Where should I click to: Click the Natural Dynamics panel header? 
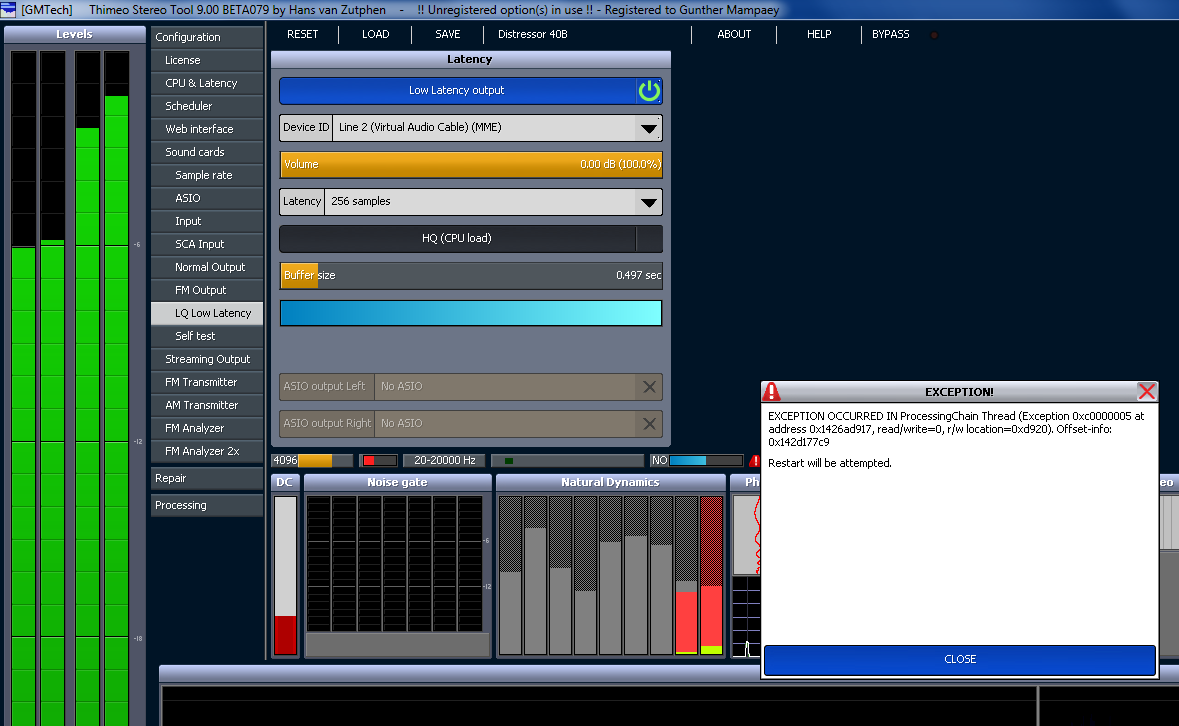pos(611,482)
